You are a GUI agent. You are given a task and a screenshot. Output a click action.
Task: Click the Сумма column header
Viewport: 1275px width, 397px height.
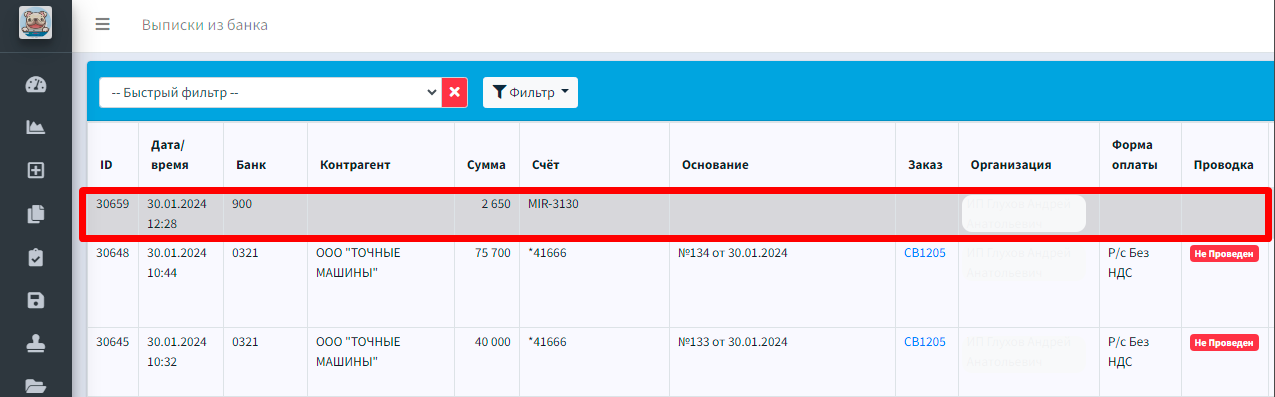pyautogui.click(x=486, y=165)
